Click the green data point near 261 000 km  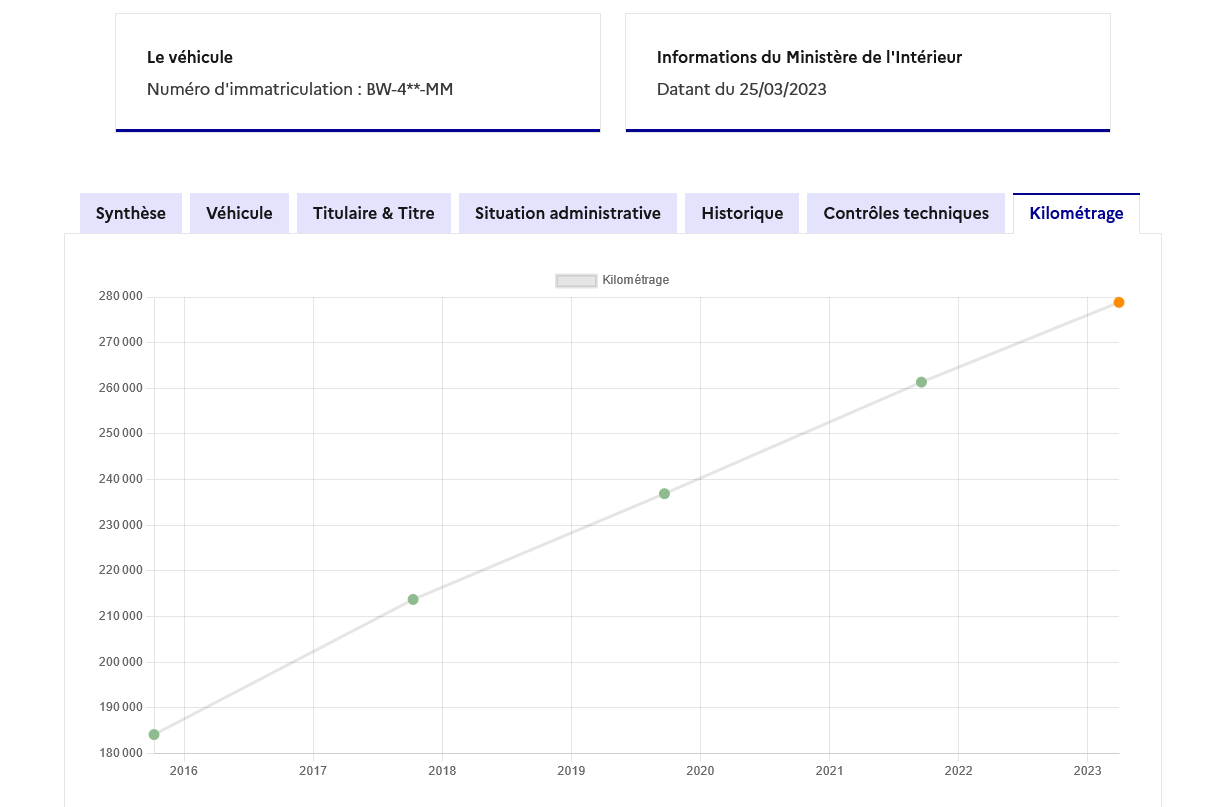pos(921,382)
